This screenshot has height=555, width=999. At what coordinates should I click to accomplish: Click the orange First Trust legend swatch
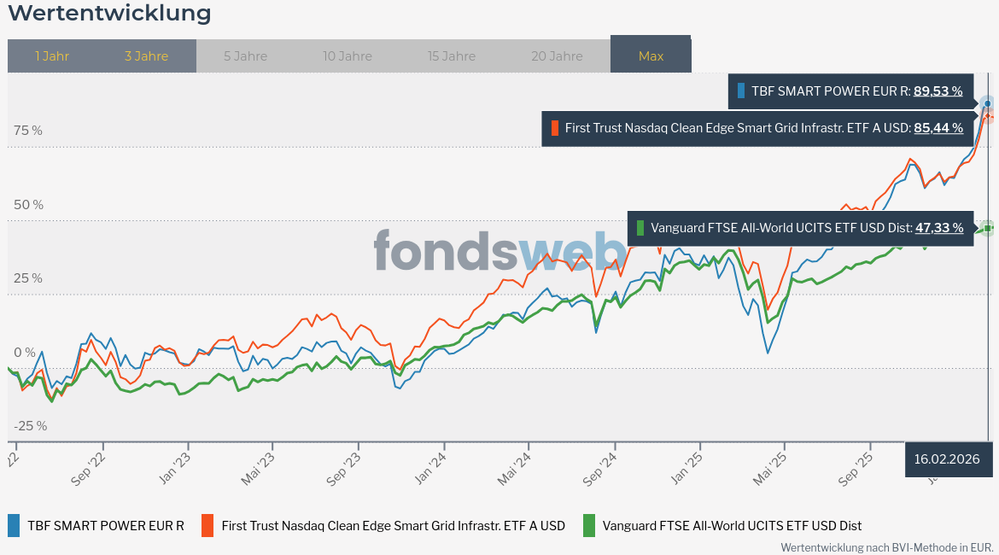click(208, 526)
